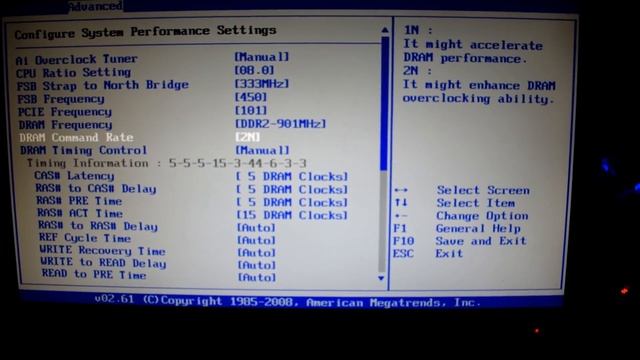The width and height of the screenshot is (640, 360).
Task: Click the F1 General Help hint
Action: (457, 229)
